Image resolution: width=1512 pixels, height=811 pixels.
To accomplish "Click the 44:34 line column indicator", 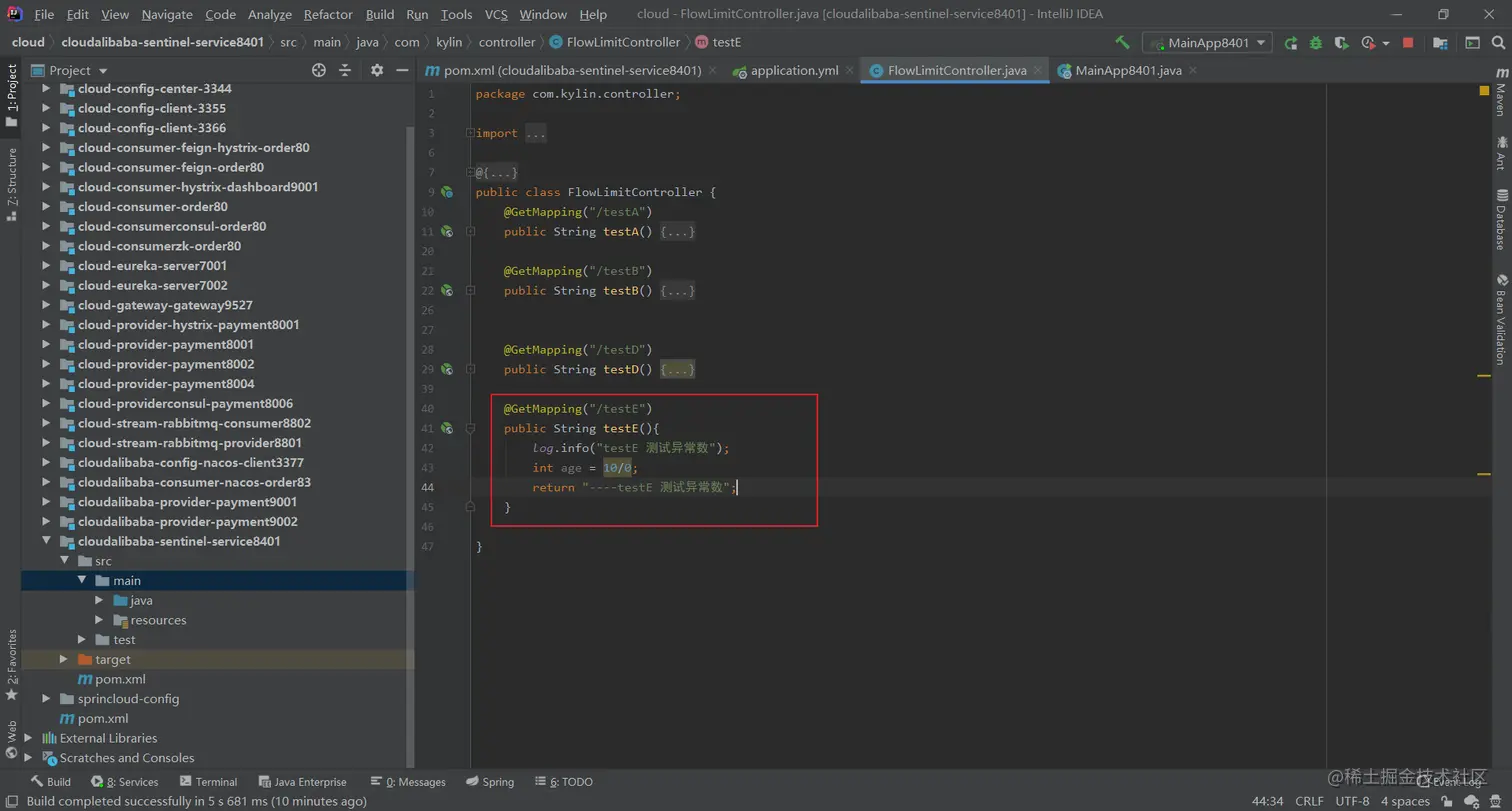I will click(1267, 801).
